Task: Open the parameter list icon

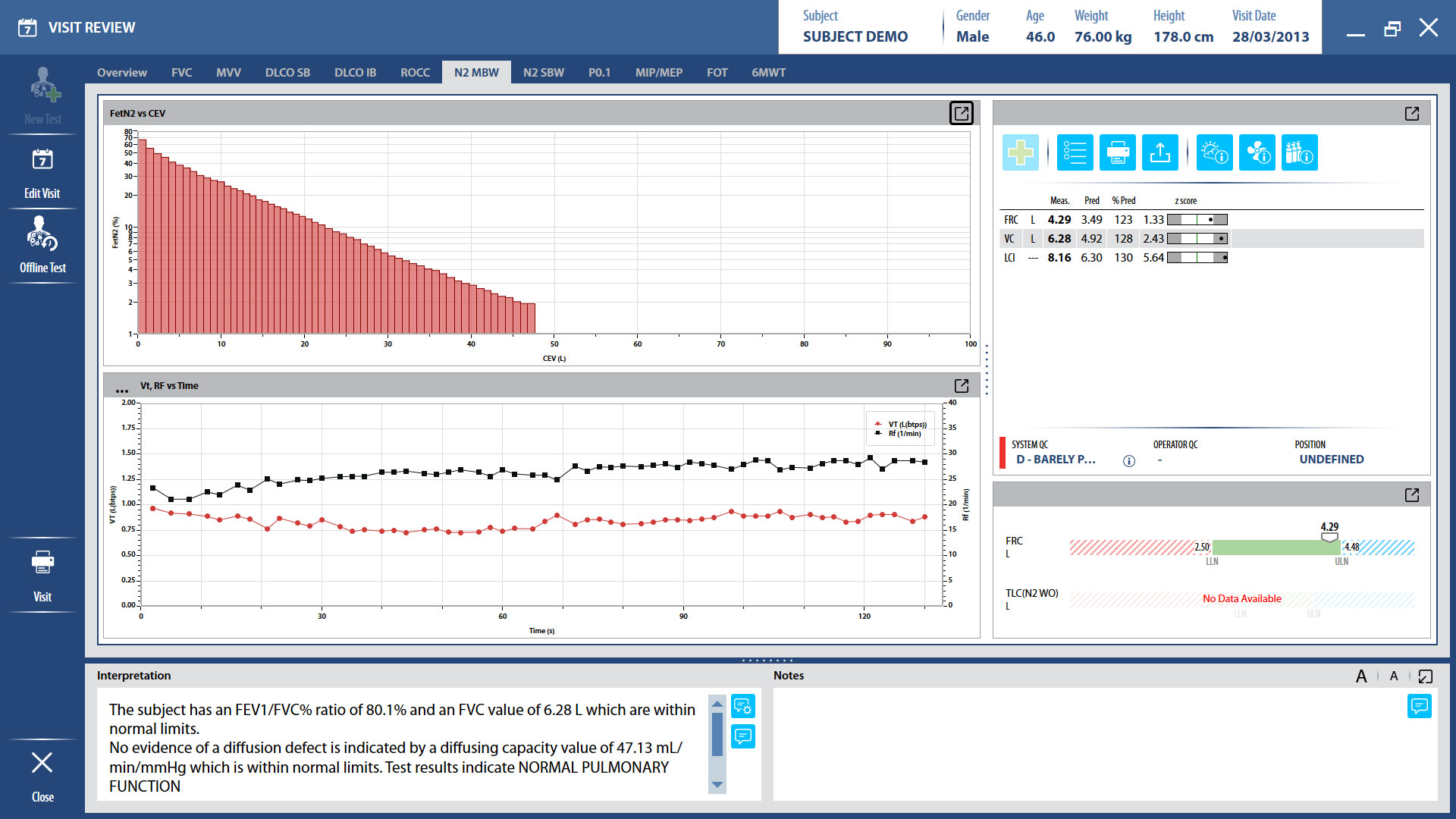Action: (1075, 152)
